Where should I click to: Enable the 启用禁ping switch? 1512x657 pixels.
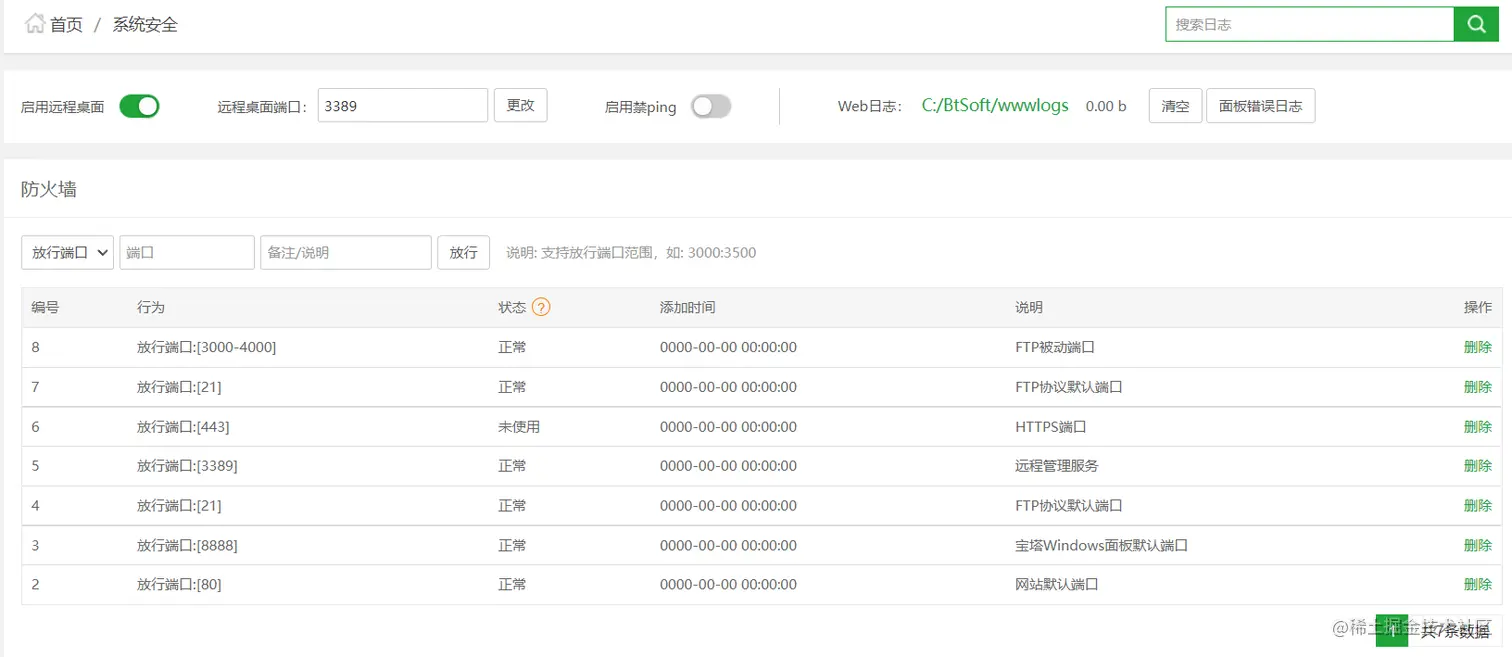coord(711,106)
